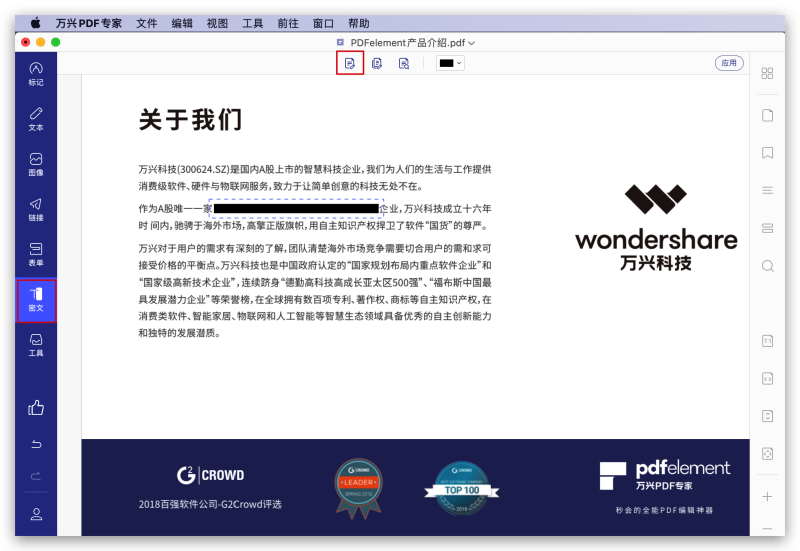Open the 标记 markup tool in sidebar
This screenshot has width=800, height=551.
[x=36, y=74]
